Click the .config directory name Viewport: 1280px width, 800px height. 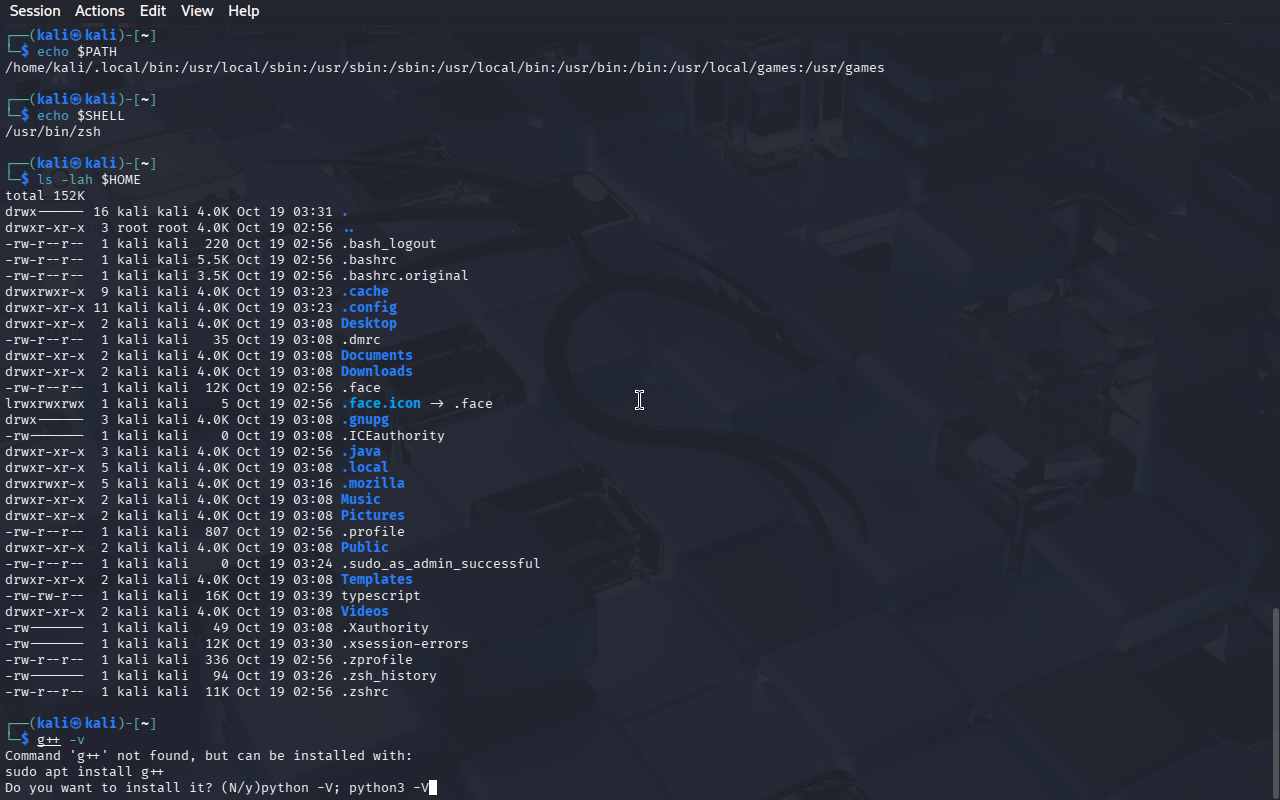pyautogui.click(x=368, y=307)
